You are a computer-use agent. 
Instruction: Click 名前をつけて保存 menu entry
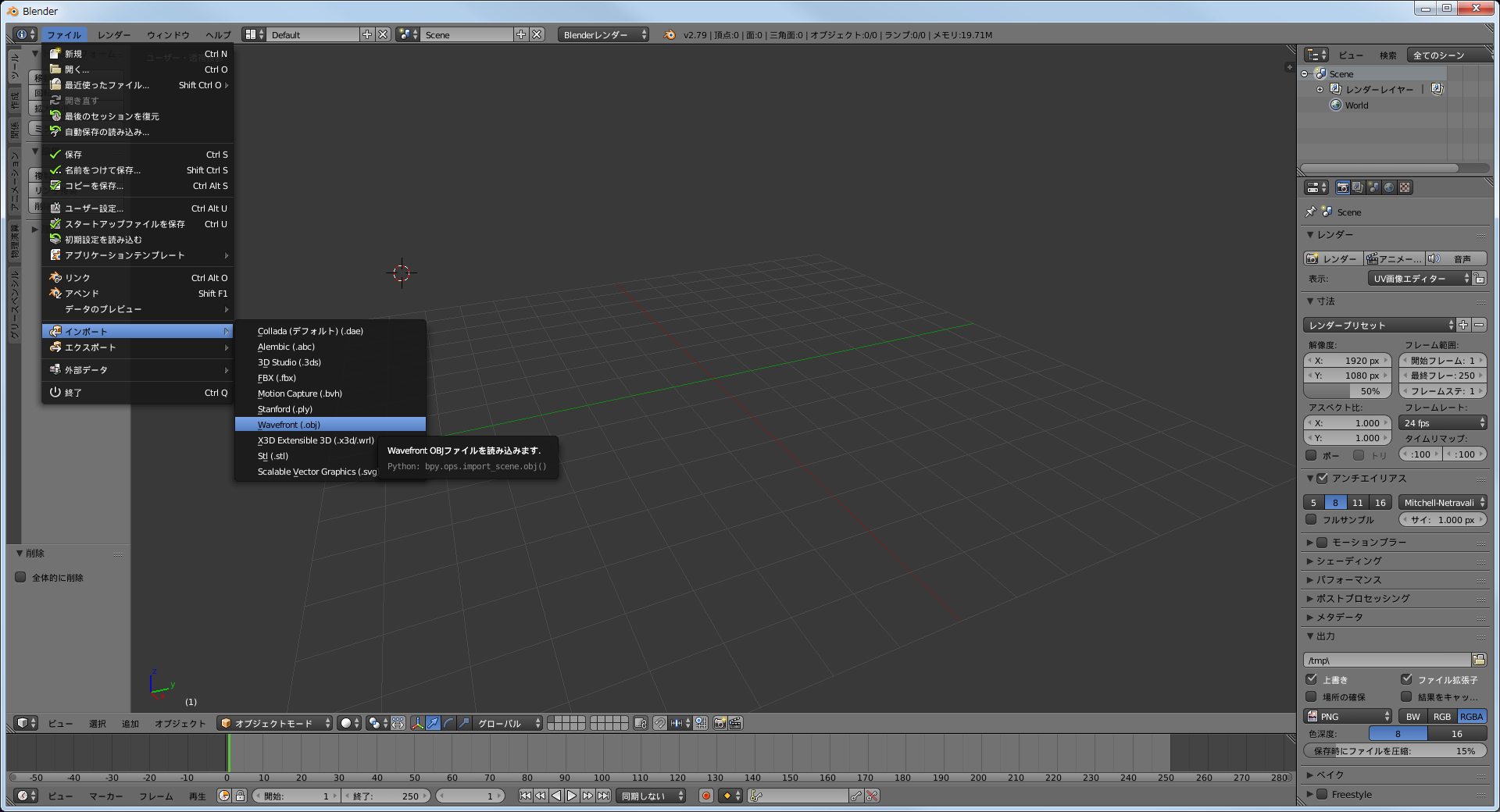point(137,170)
